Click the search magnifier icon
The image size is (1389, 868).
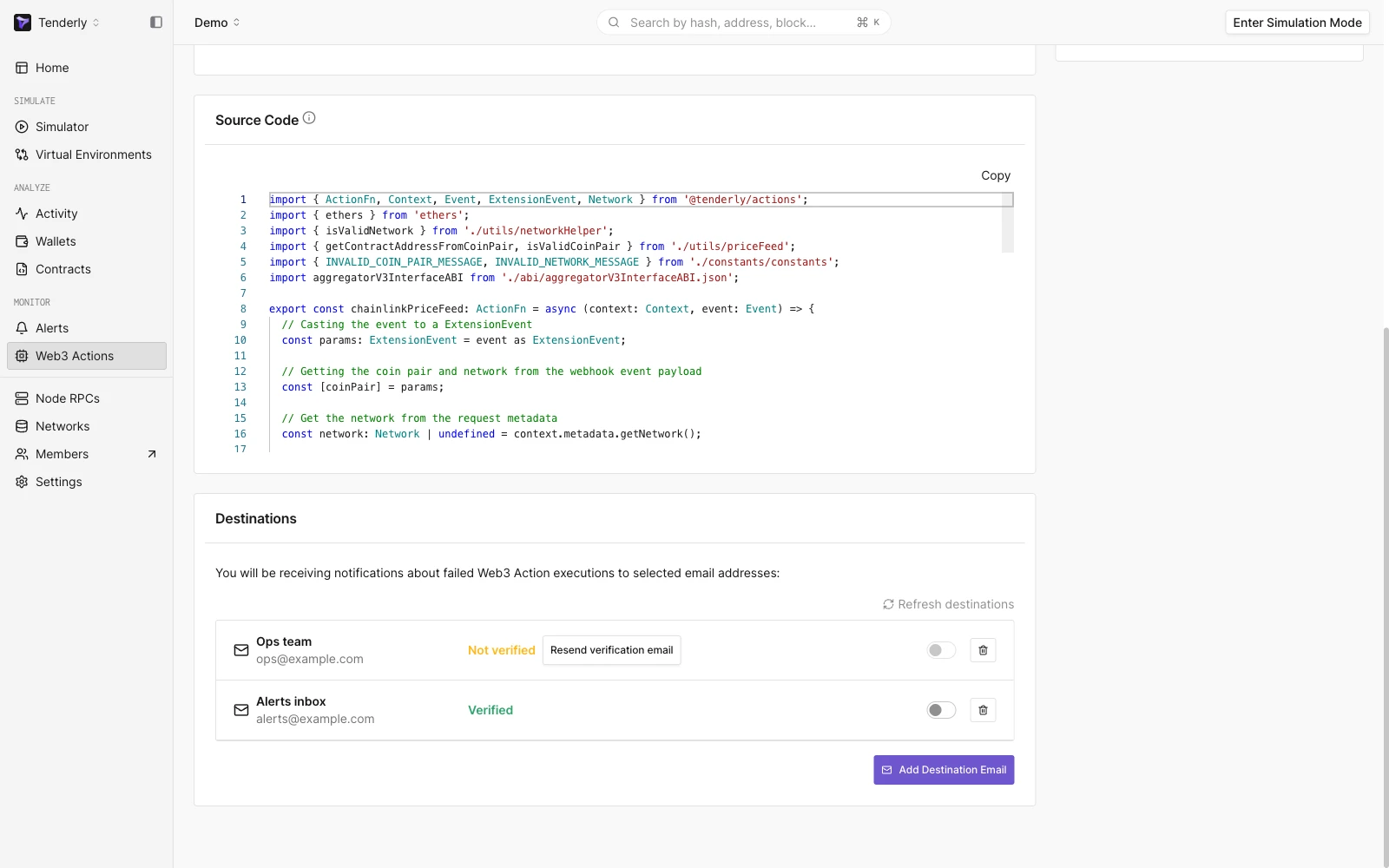pyautogui.click(x=614, y=23)
